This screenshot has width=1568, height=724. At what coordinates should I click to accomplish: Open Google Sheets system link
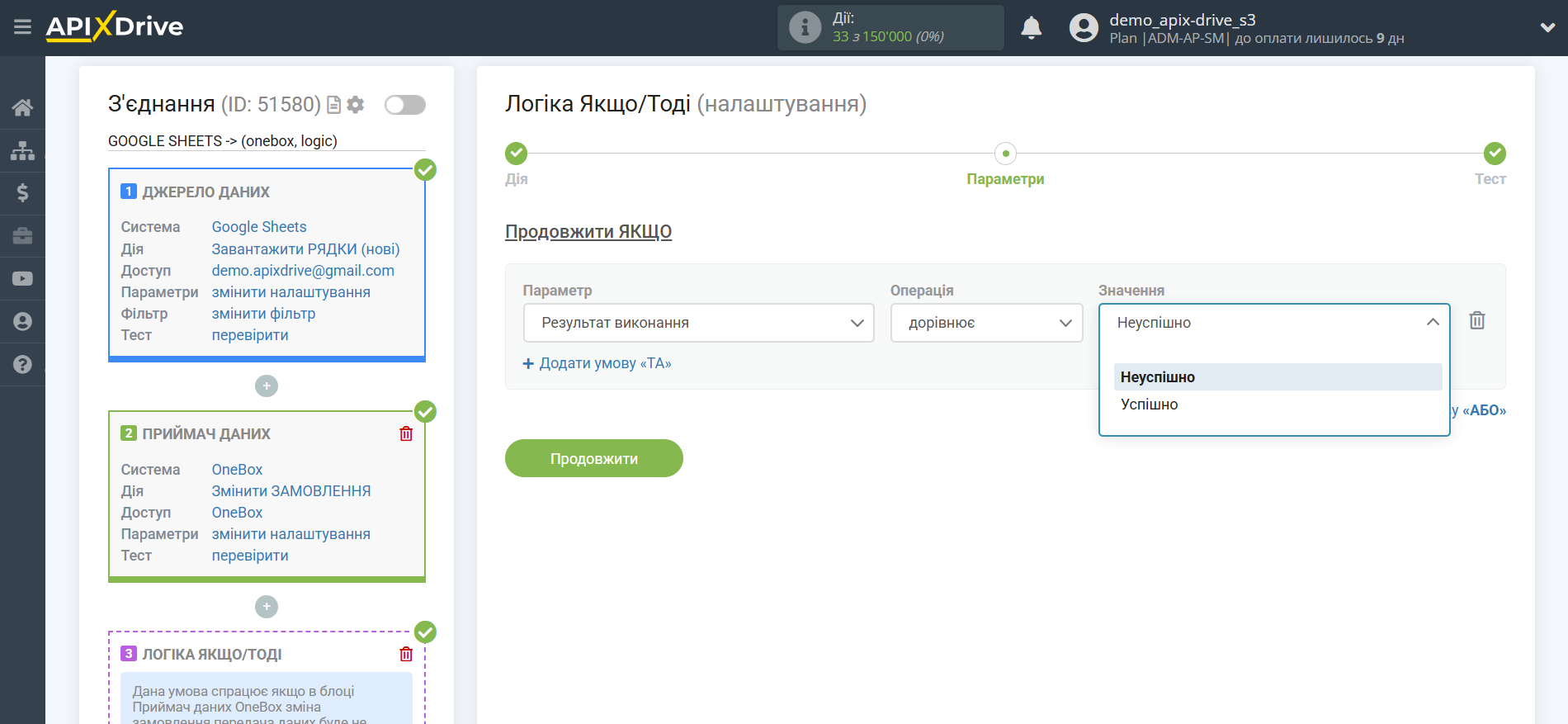[x=259, y=227]
